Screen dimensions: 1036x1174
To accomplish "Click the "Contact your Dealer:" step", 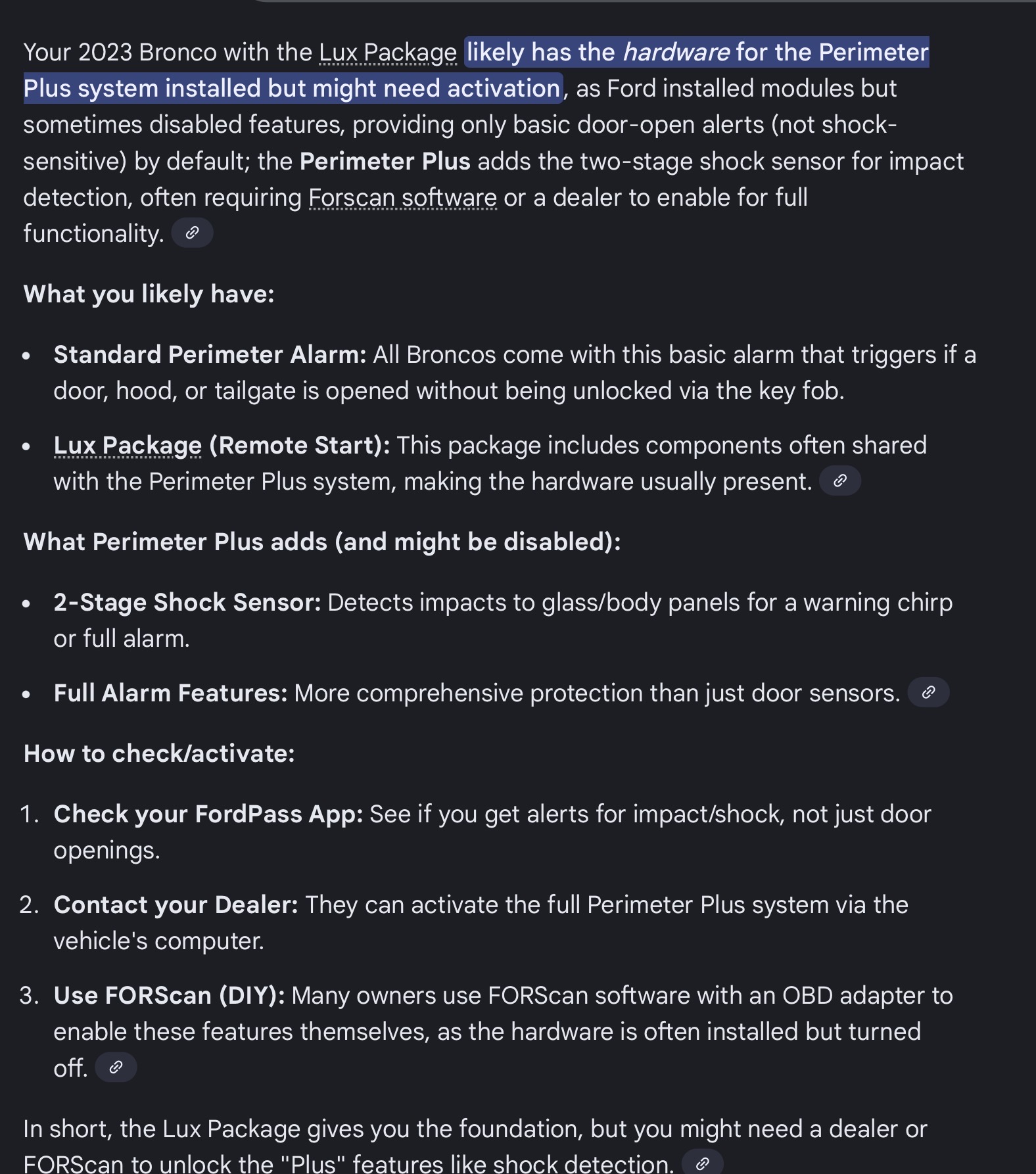I will click(176, 905).
